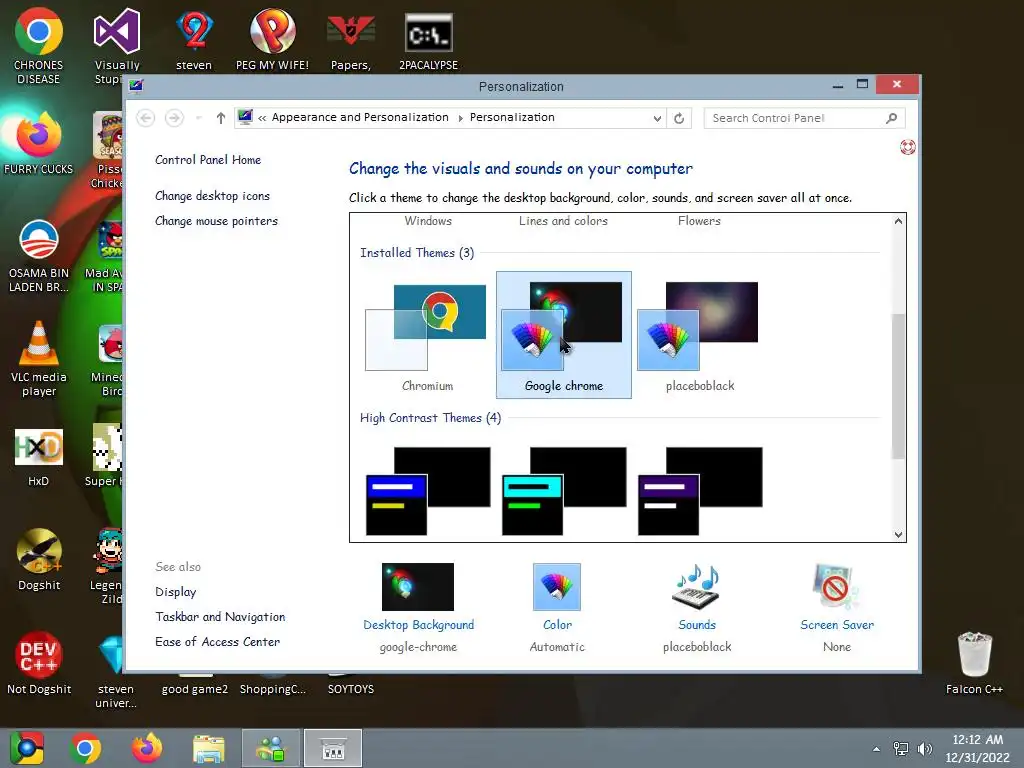This screenshot has width=1024, height=768.
Task: Select the blue-yellow high contrast theme
Action: (427, 491)
